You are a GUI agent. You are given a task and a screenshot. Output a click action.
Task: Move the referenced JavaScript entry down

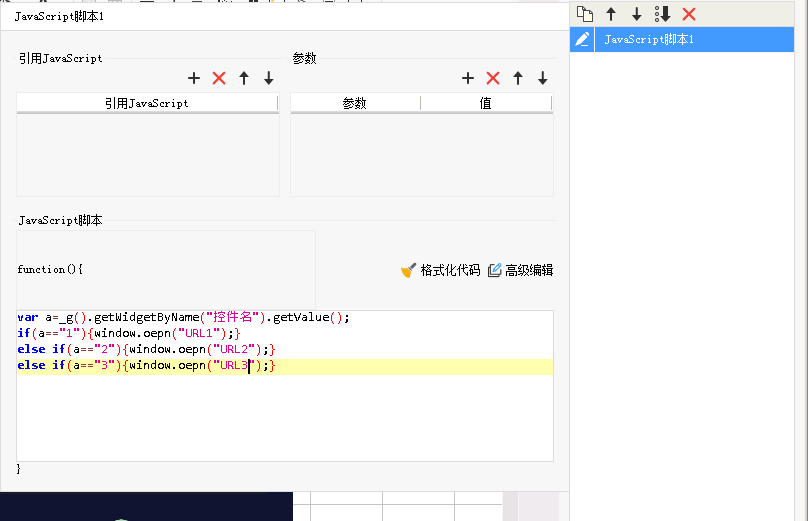268,78
